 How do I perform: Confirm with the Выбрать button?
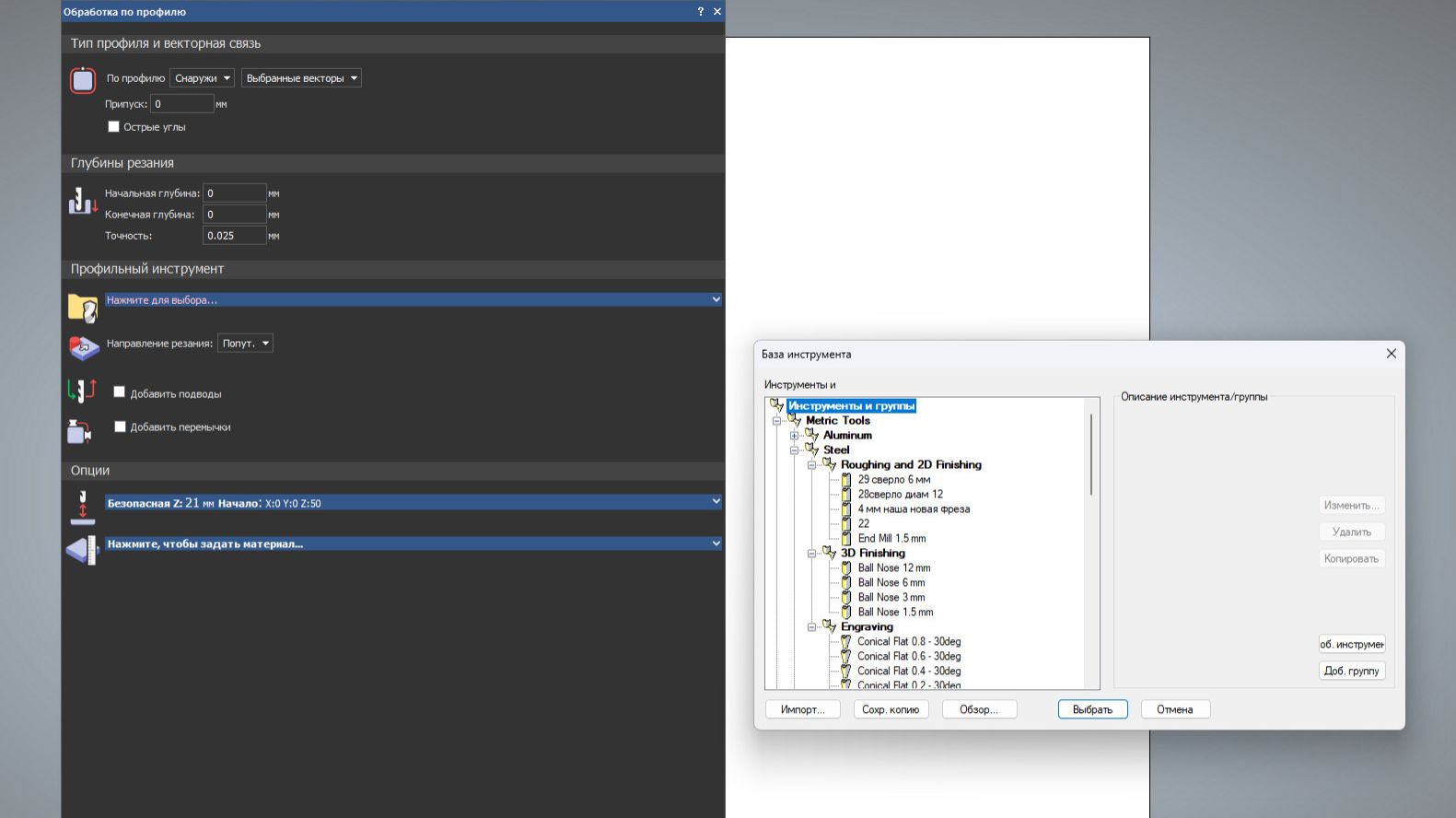pos(1093,709)
